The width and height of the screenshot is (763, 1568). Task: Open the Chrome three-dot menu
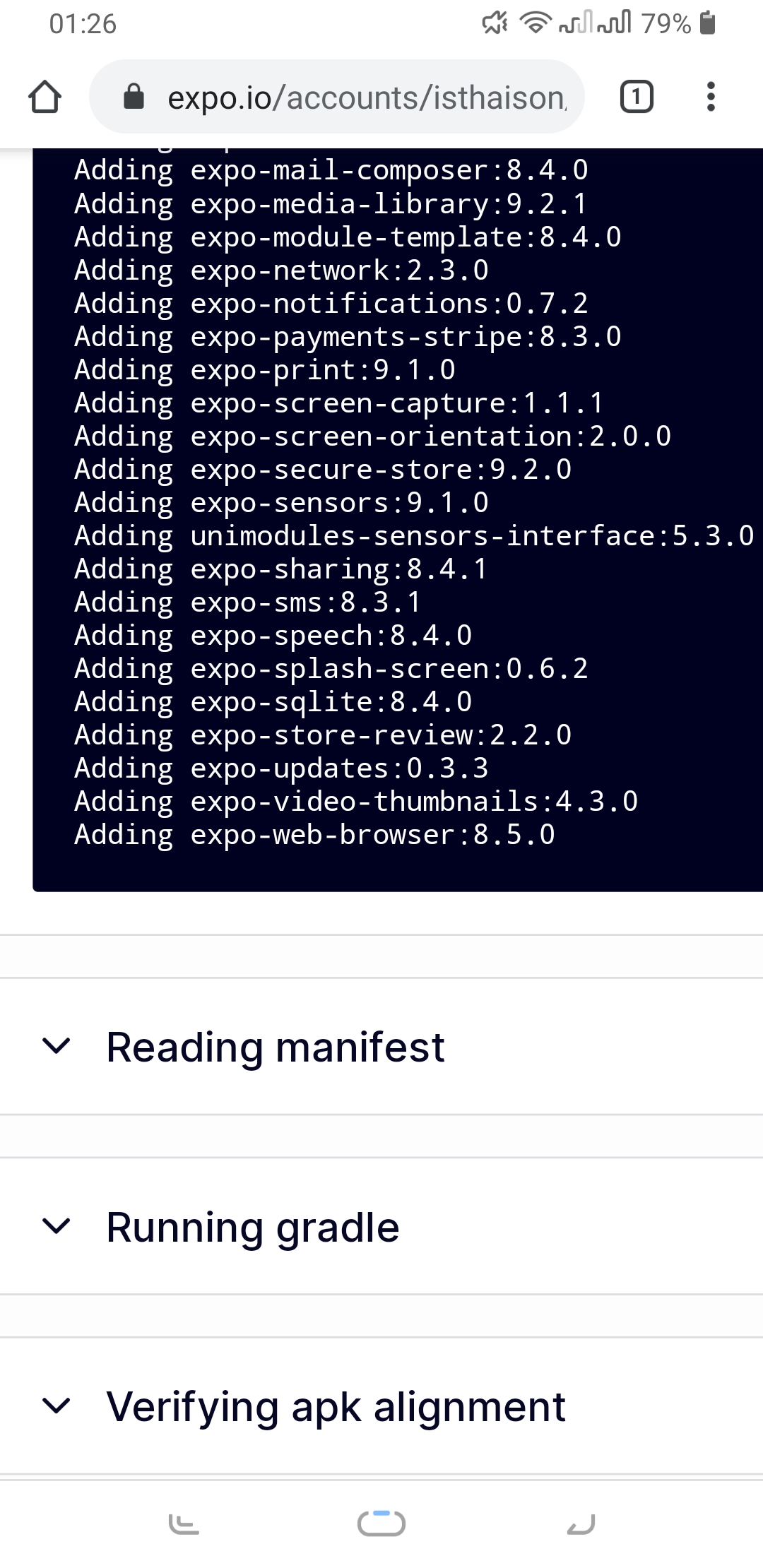(711, 97)
